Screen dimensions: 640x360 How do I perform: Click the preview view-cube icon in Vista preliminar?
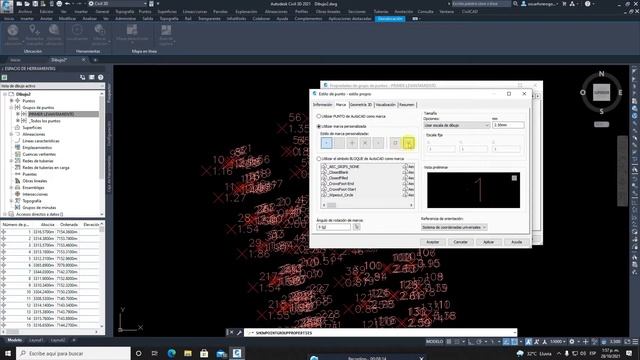point(514,178)
